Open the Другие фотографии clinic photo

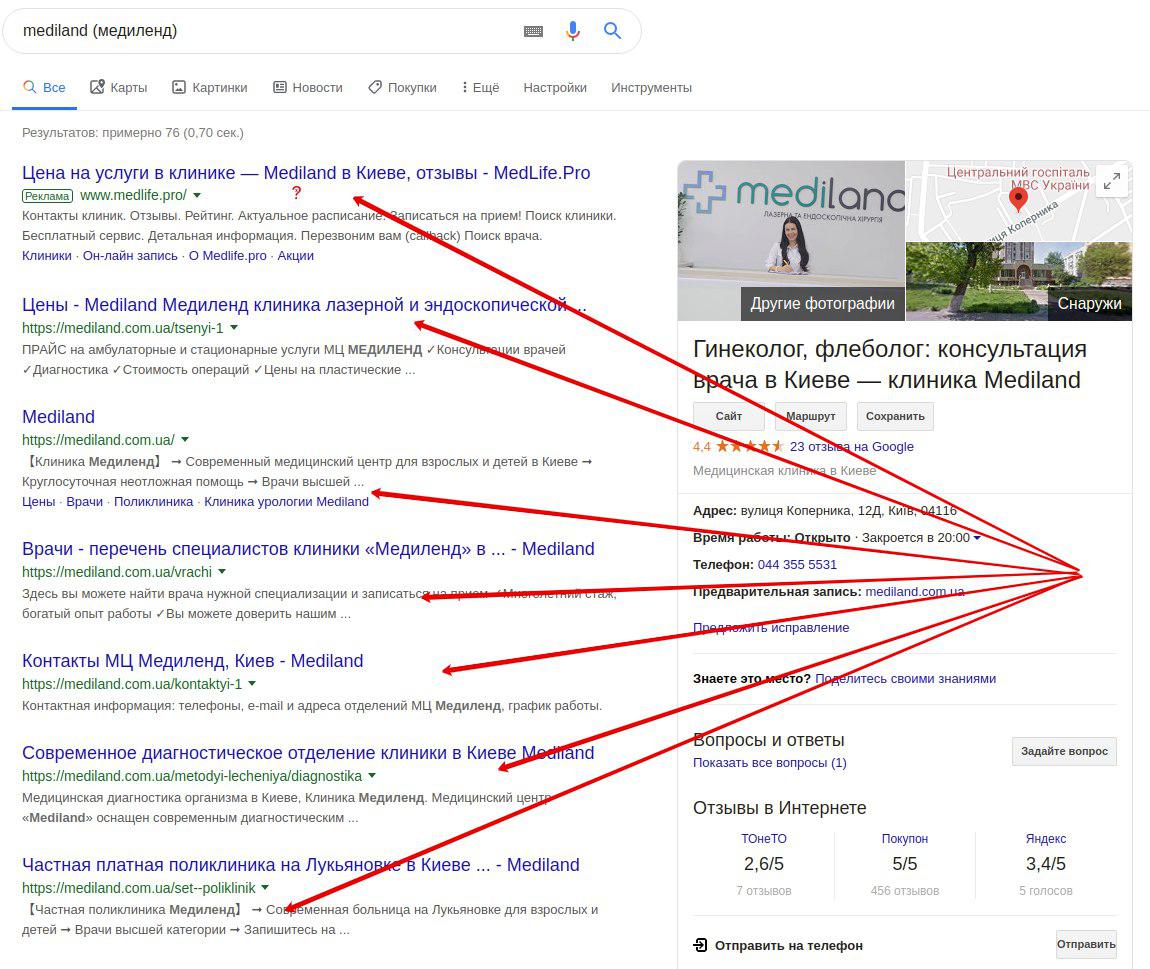(x=791, y=241)
